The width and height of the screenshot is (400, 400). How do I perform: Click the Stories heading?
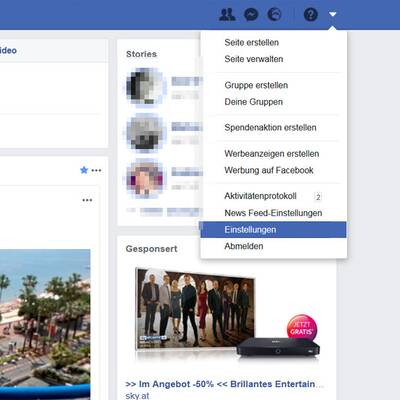pyautogui.click(x=141, y=54)
